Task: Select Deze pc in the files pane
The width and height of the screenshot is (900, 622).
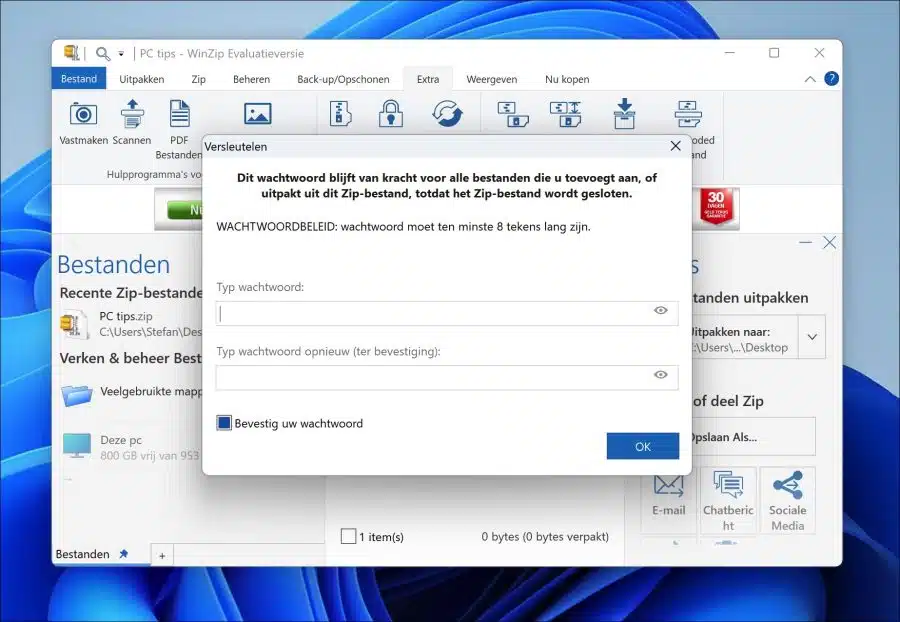Action: (131, 448)
